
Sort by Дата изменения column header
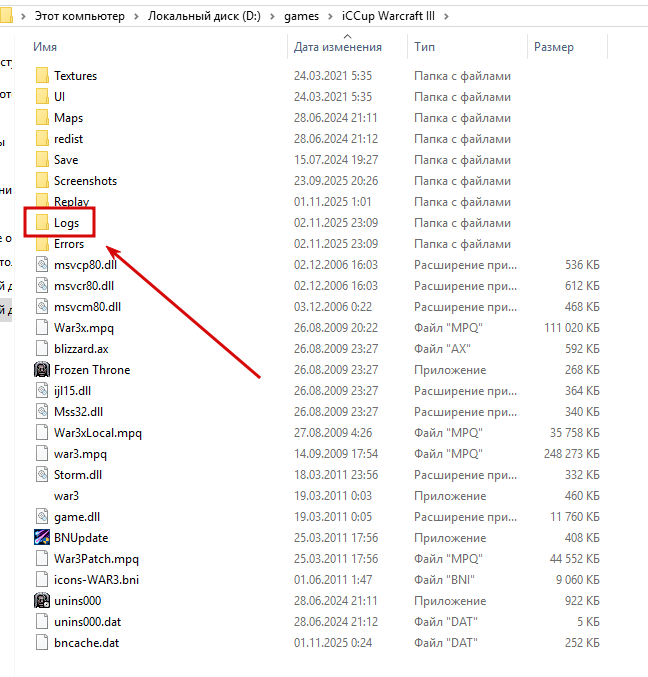[338, 47]
